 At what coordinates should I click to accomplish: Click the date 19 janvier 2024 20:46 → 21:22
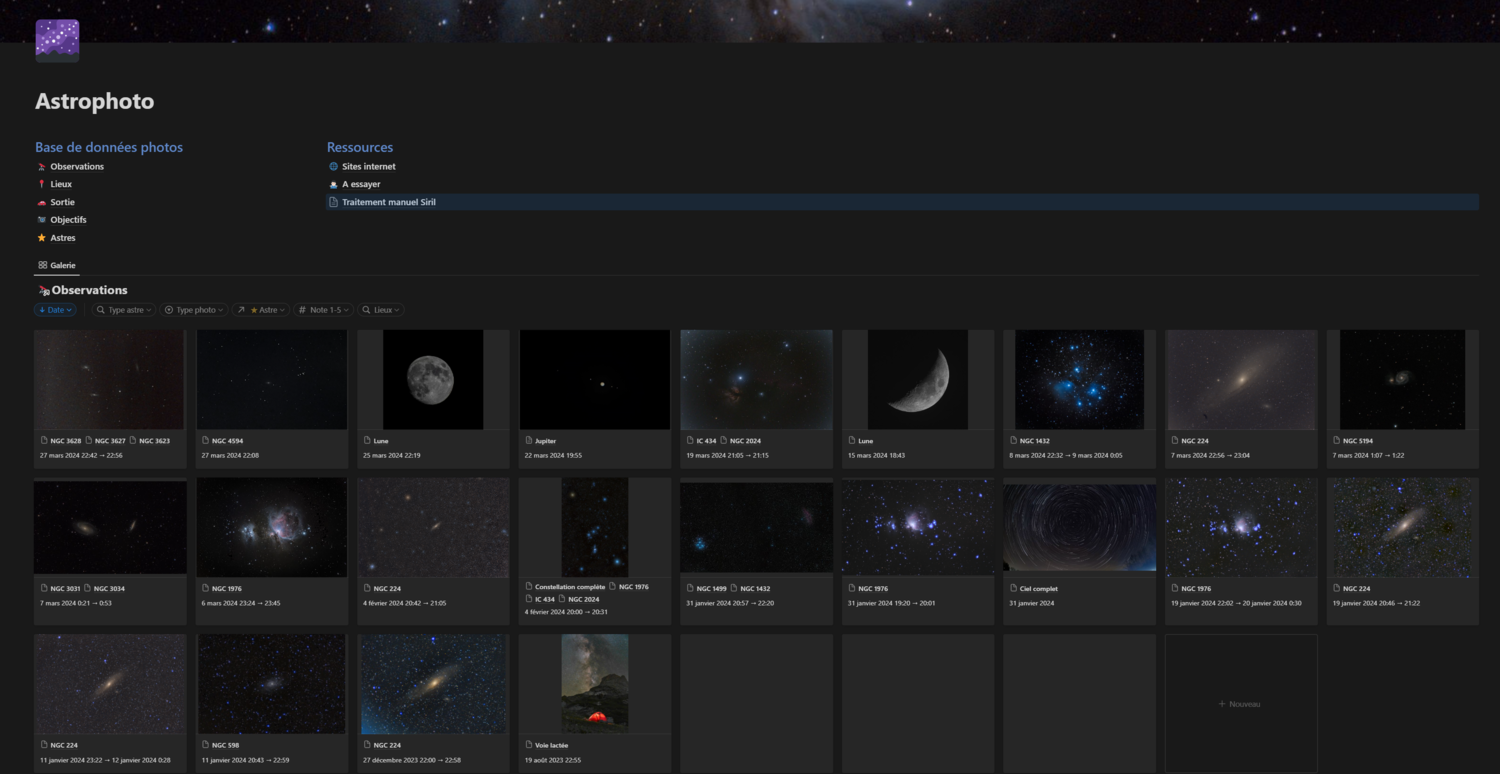click(1377, 603)
